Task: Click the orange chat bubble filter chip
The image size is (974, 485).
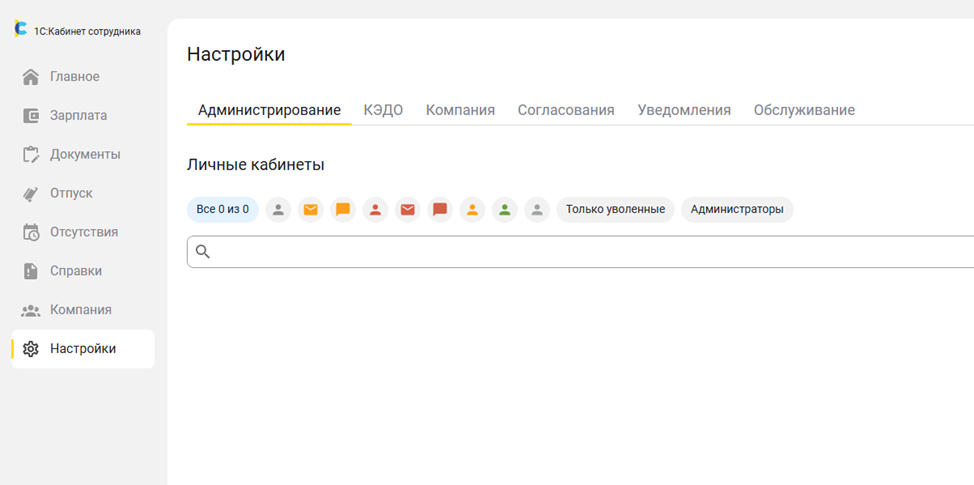Action: 343,210
